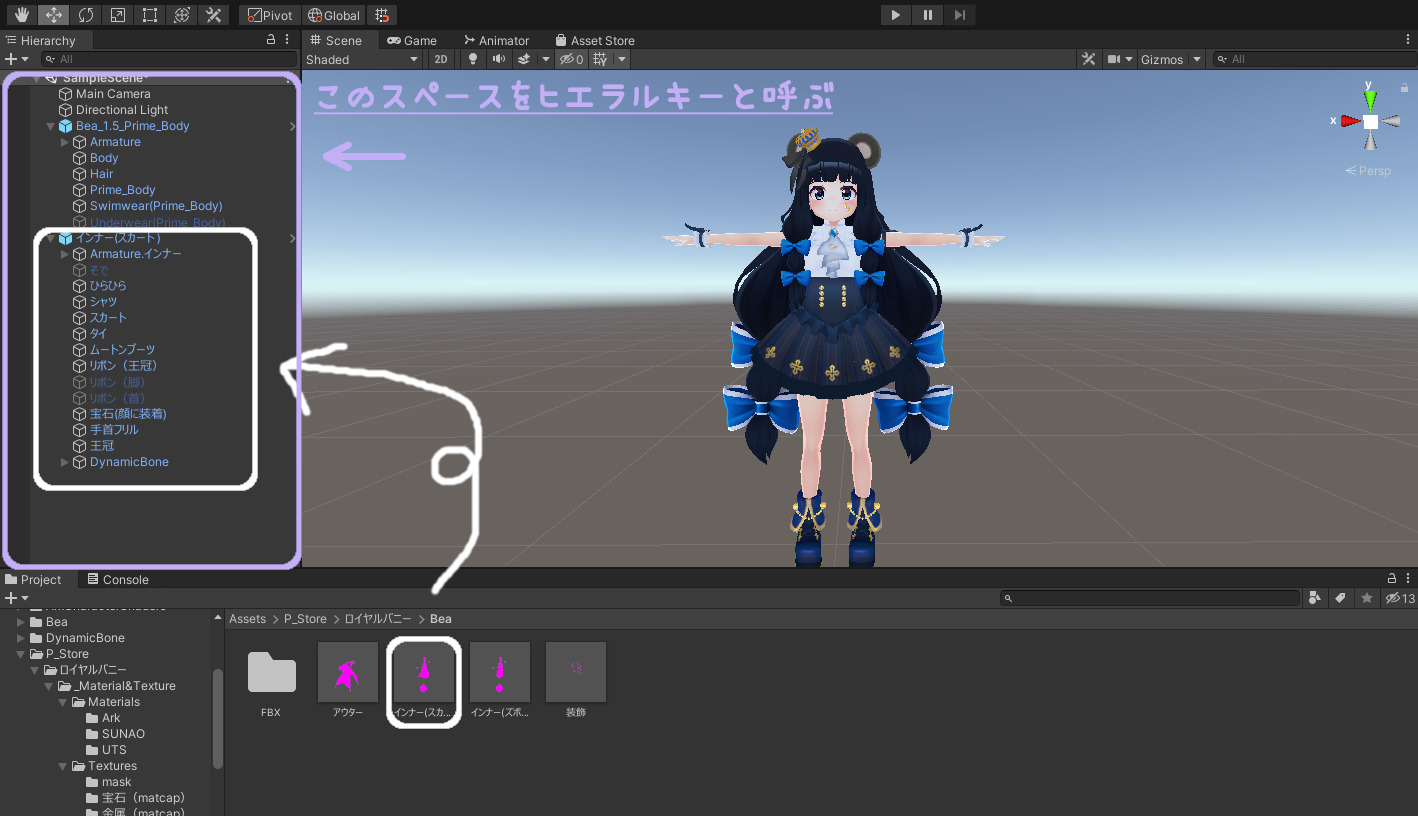Click the Play button
Screen dimensions: 1418x816
[895, 15]
